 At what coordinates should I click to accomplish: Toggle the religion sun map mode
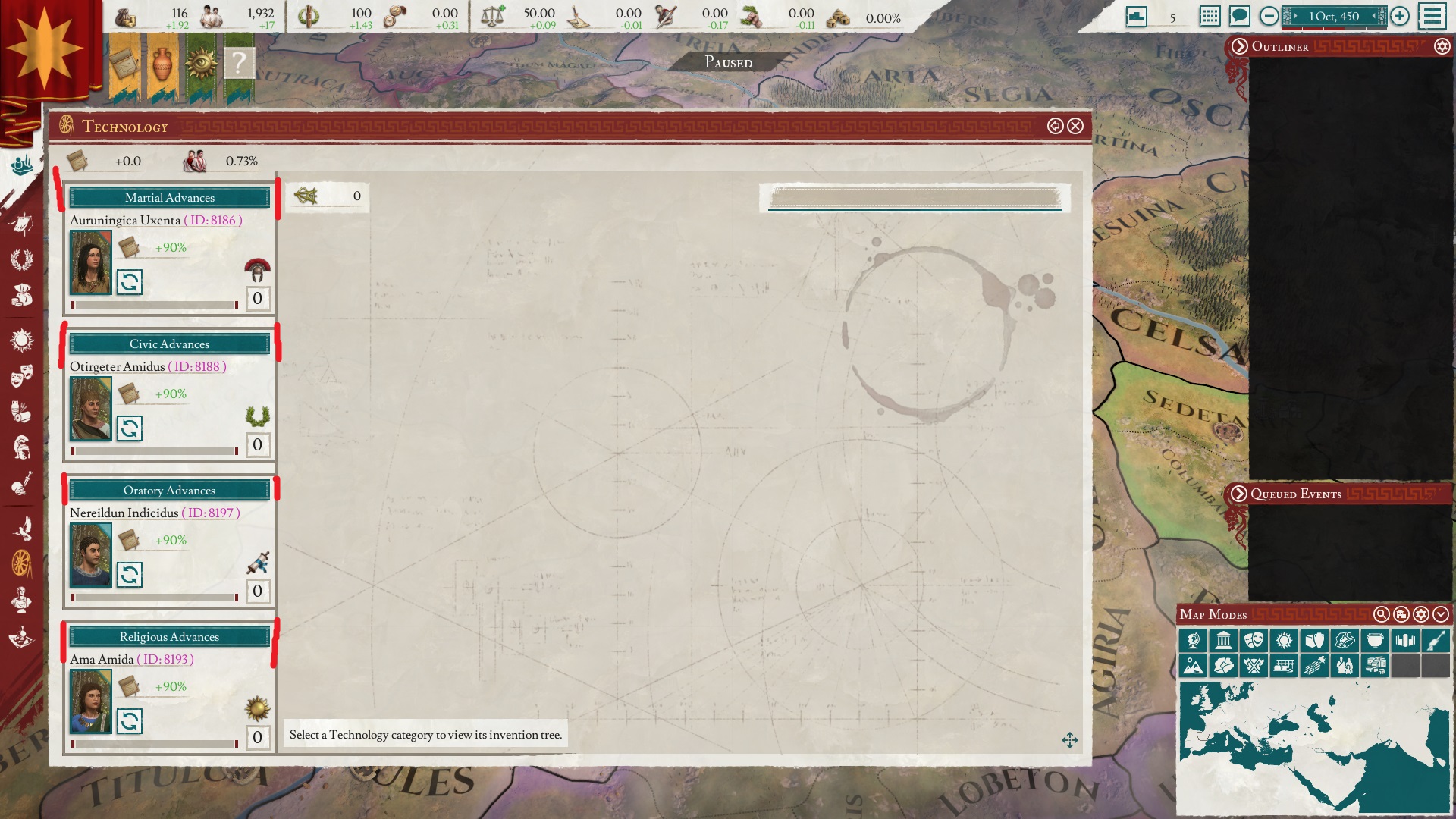1284,641
